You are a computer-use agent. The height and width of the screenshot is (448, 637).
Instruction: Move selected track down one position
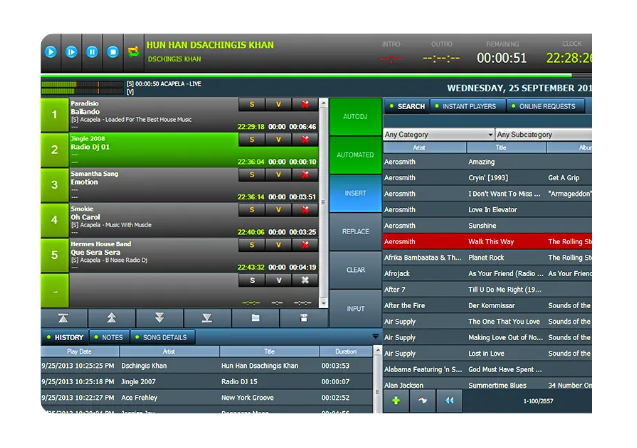click(158, 318)
